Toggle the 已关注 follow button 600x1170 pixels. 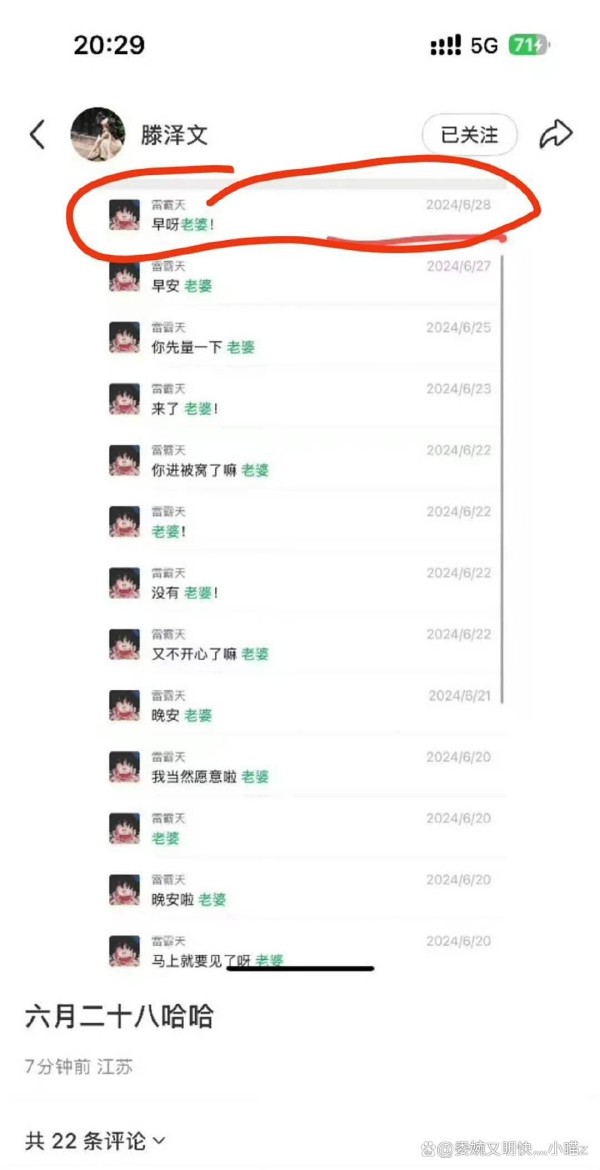click(x=469, y=134)
